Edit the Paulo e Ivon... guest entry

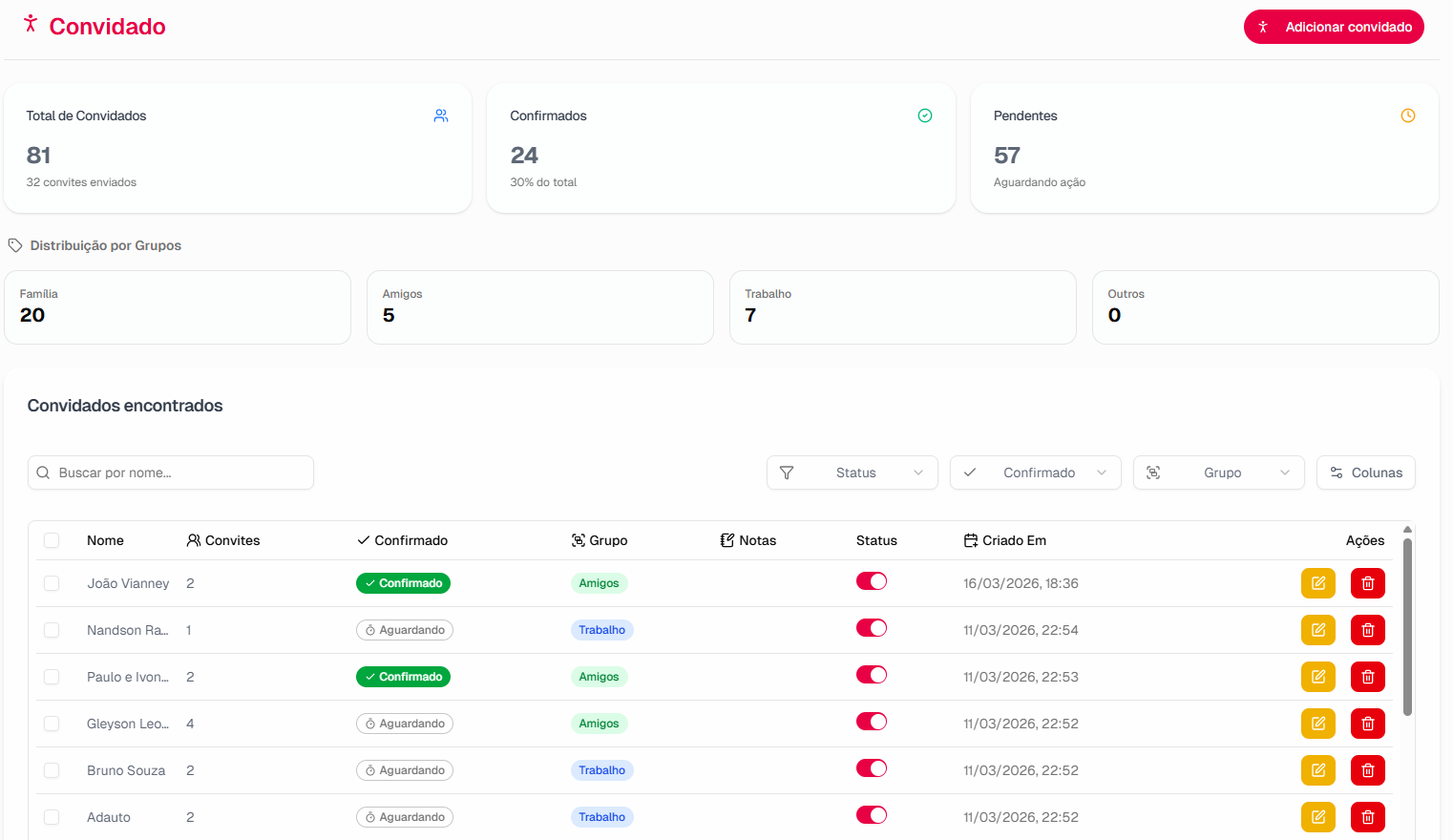1318,677
